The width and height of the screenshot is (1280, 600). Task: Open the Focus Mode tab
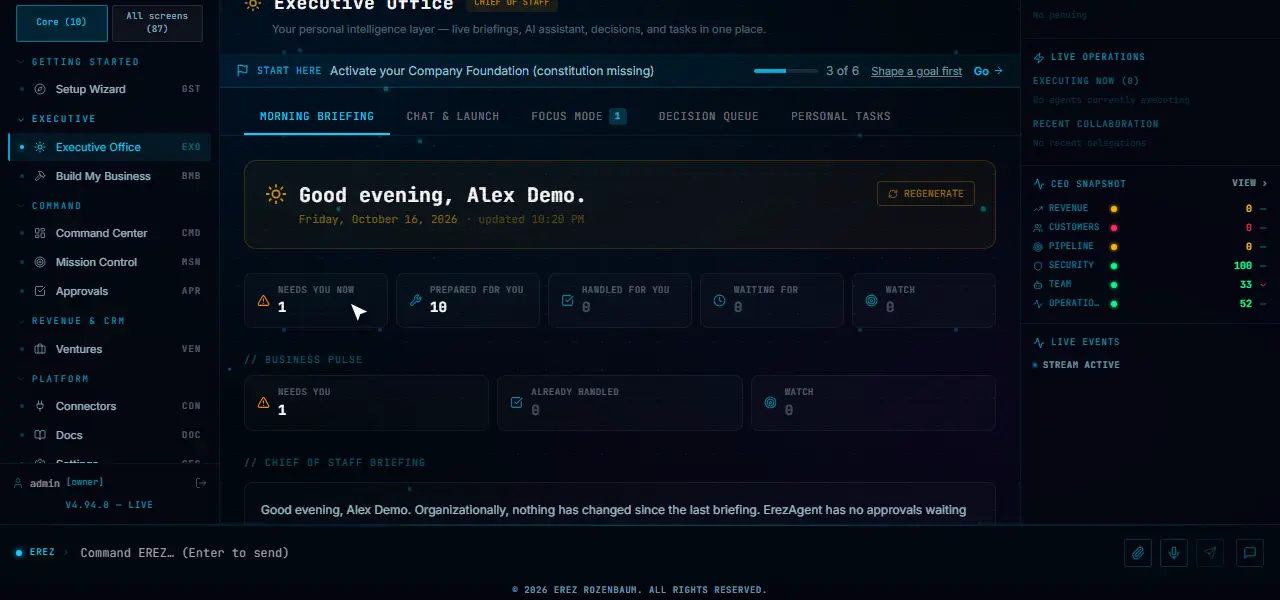pos(579,116)
